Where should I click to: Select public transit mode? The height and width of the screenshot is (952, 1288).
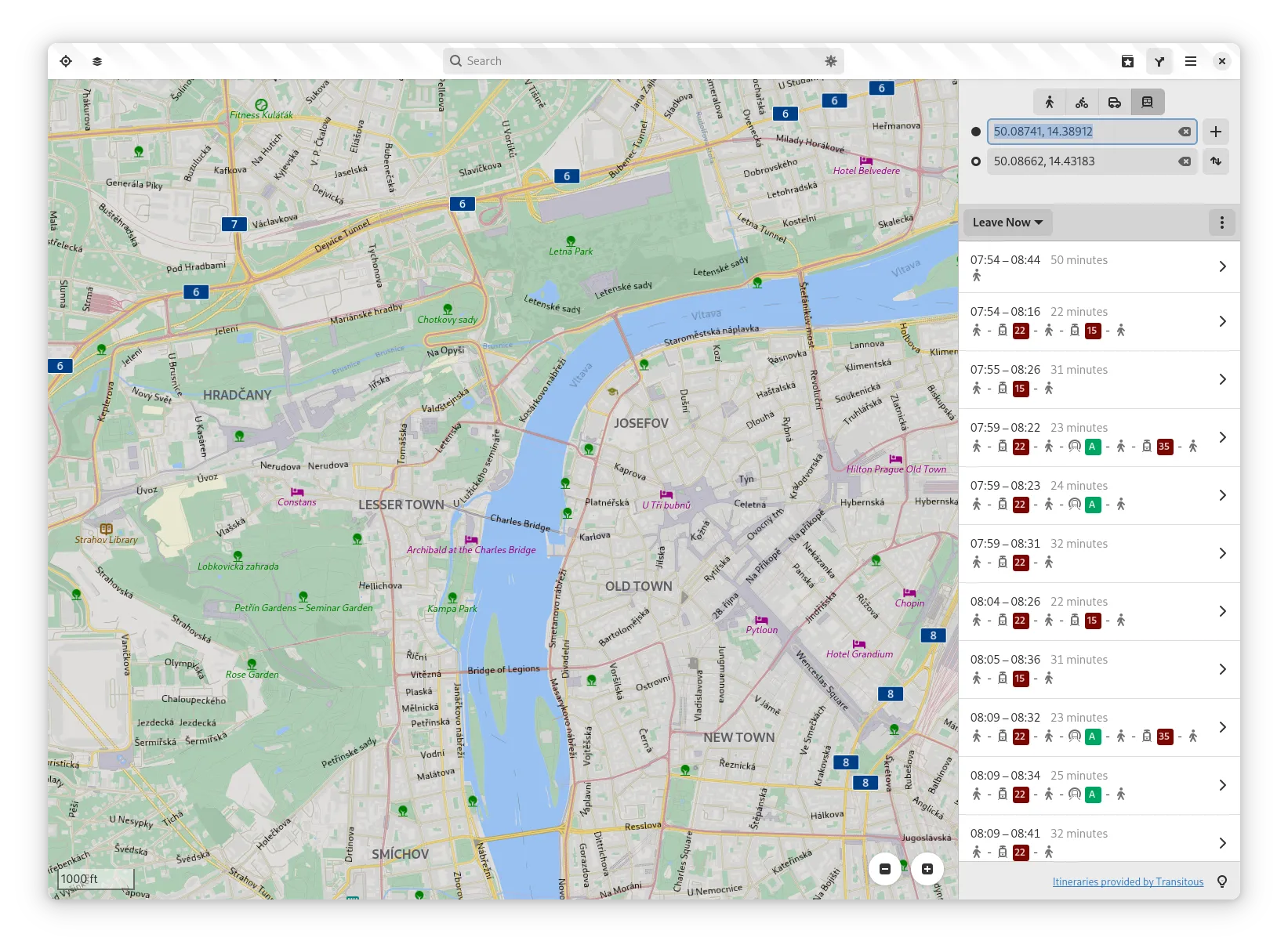click(x=1147, y=102)
